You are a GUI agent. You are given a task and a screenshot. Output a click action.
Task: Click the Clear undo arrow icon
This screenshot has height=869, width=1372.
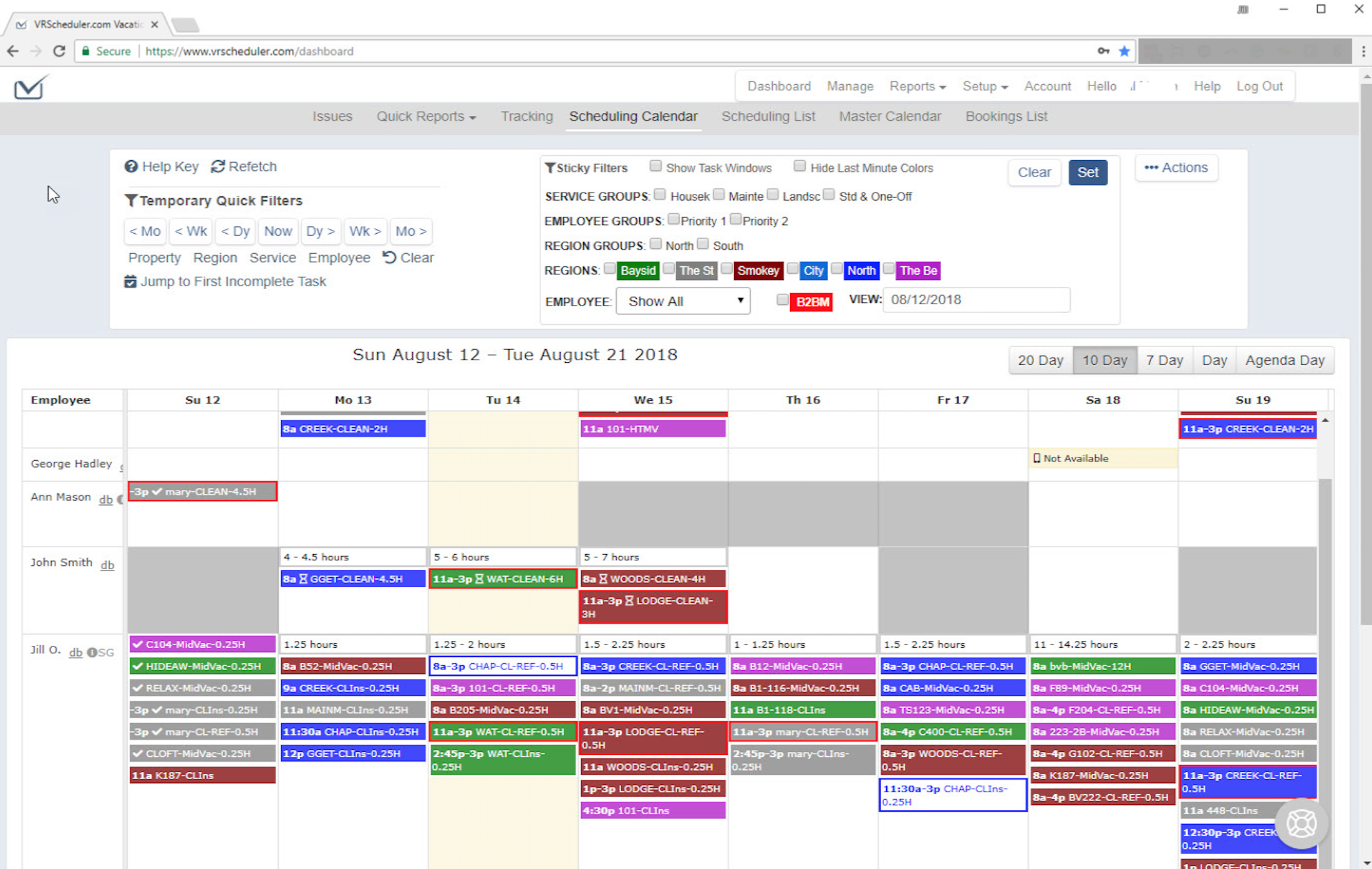pyautogui.click(x=390, y=257)
